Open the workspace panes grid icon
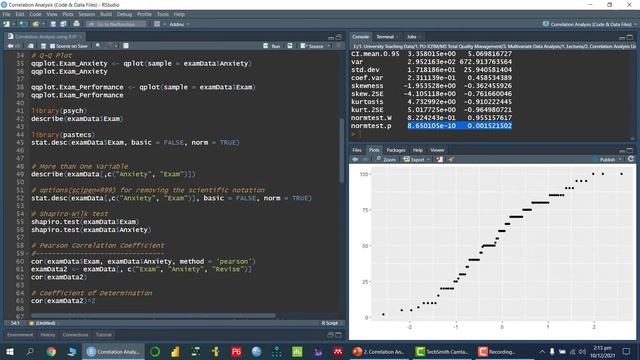This screenshot has width=640, height=360. pyautogui.click(x=157, y=24)
